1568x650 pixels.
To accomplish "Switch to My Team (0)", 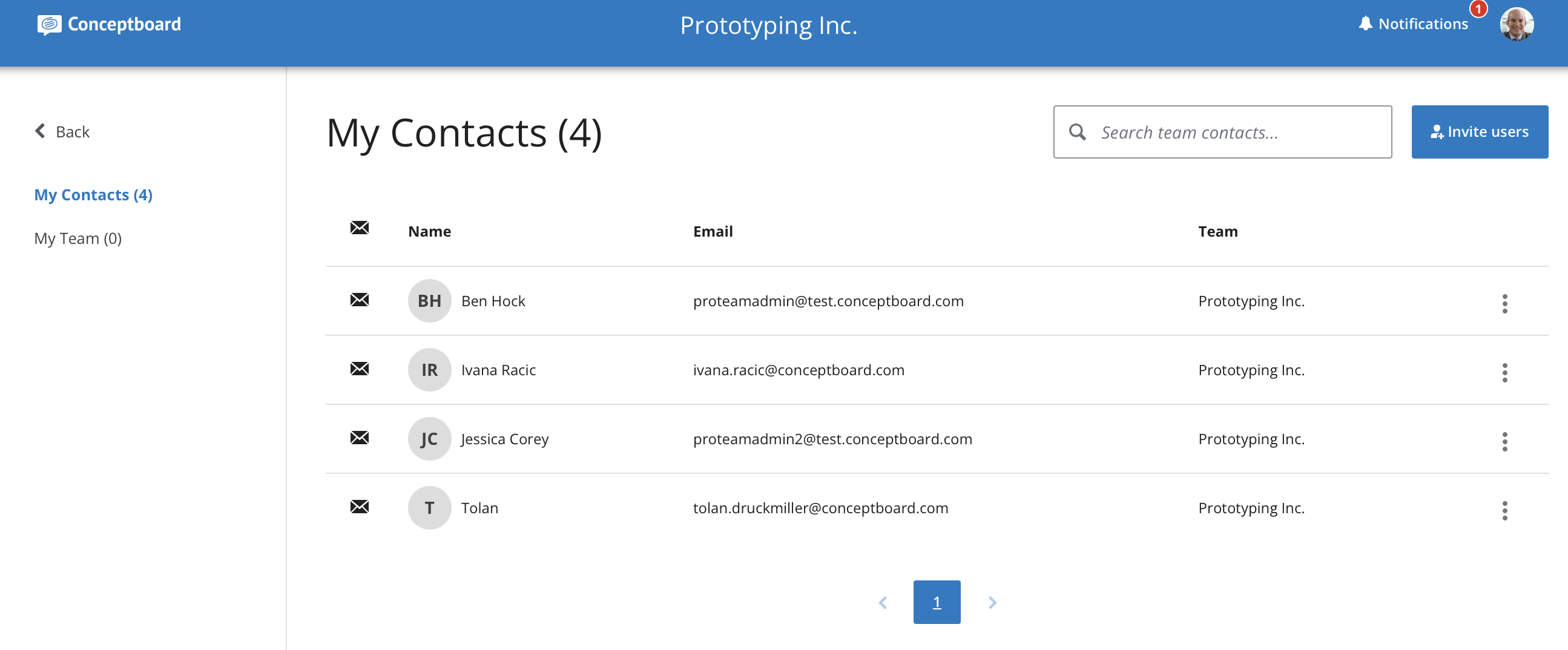I will click(78, 238).
